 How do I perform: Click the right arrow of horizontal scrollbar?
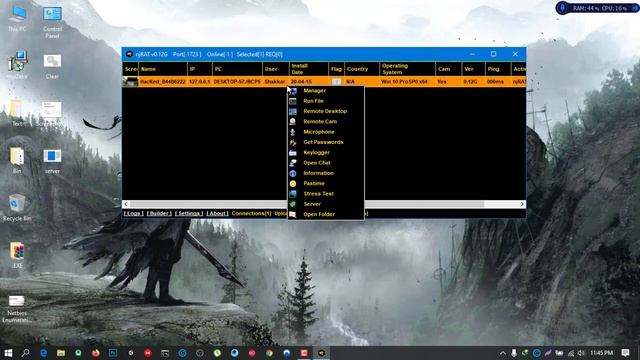pos(522,204)
